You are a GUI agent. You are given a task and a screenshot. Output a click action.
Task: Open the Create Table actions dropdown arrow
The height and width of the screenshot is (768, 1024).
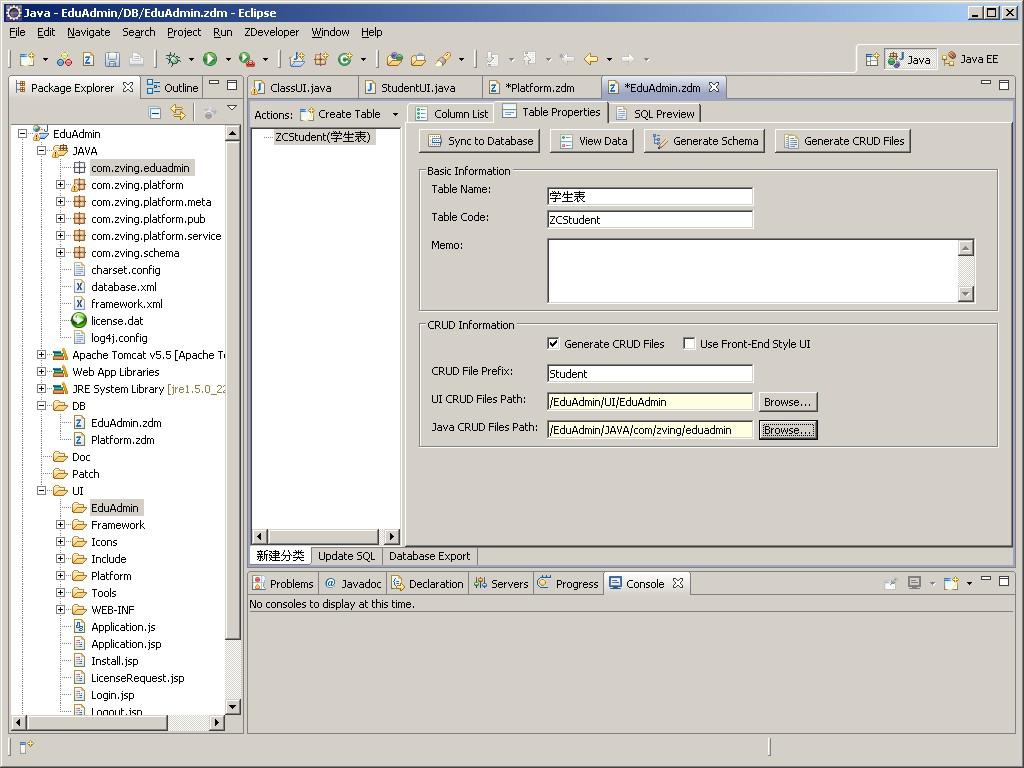point(395,114)
